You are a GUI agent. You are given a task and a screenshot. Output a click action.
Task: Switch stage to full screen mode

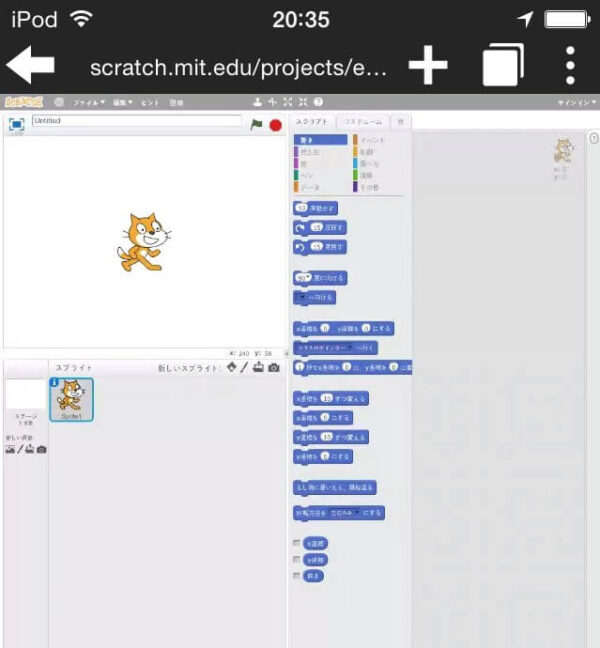pos(17,124)
